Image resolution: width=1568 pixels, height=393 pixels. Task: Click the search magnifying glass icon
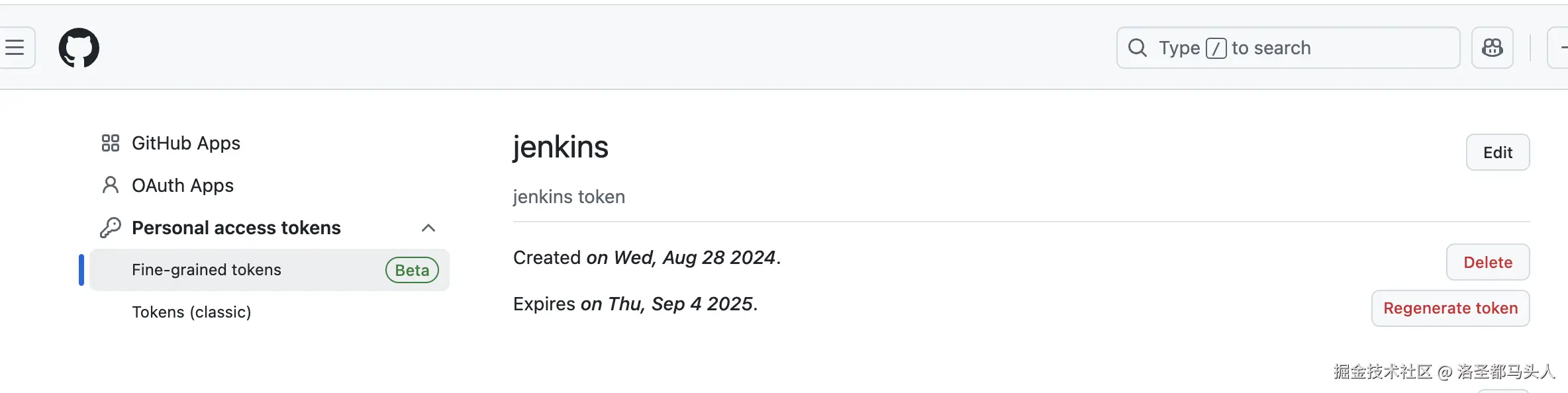pos(1137,48)
